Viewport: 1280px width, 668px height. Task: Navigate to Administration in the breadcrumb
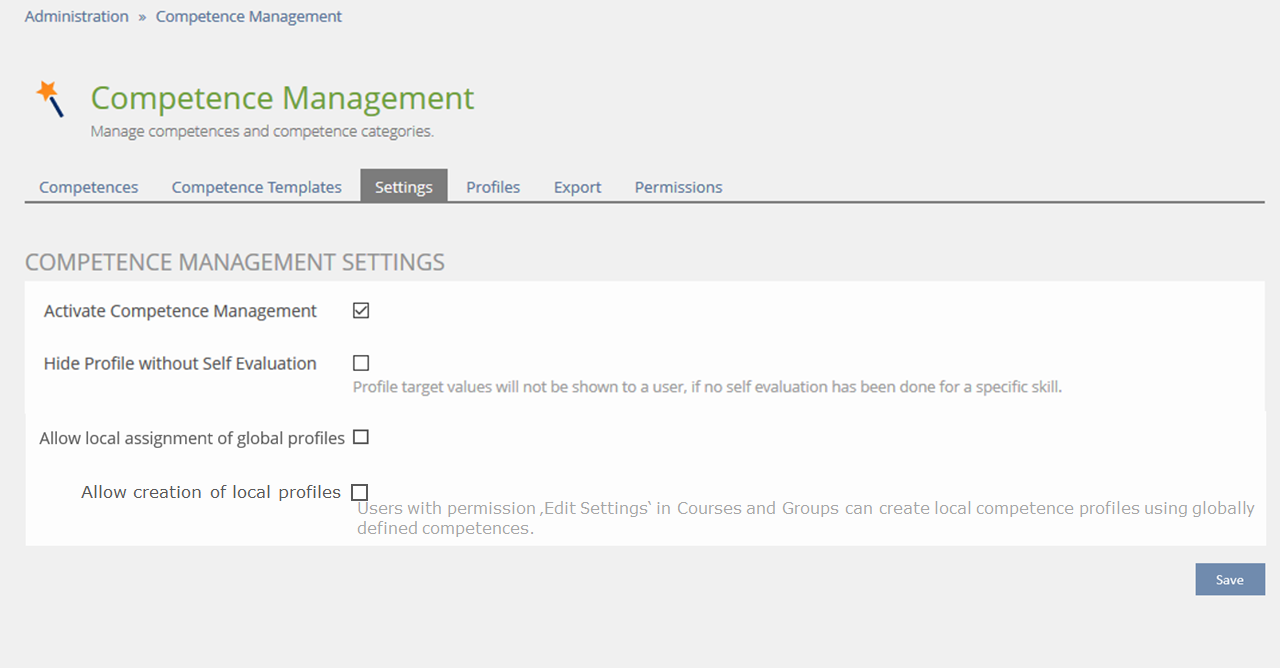tap(77, 16)
